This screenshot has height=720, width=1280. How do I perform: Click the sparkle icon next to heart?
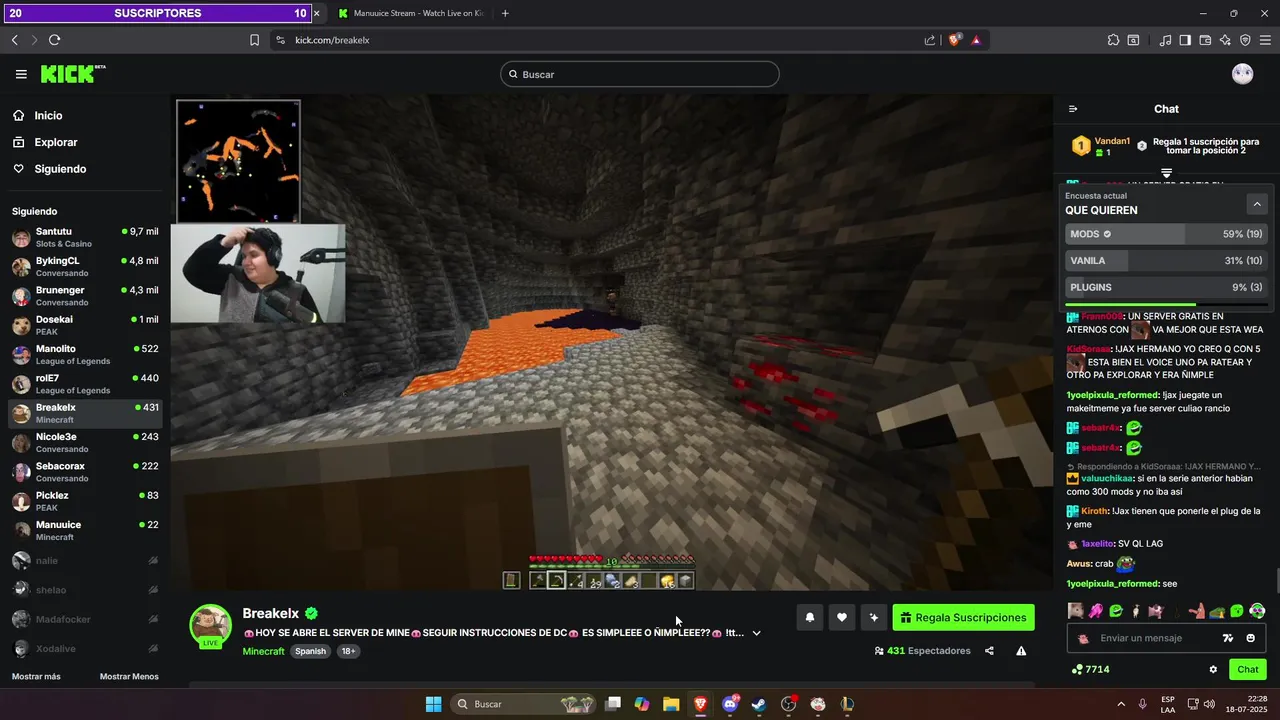pyautogui.click(x=874, y=618)
